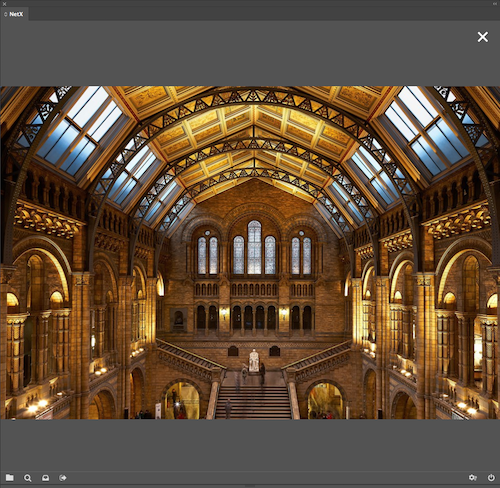The height and width of the screenshot is (488, 500).
Task: Click the grip handle beside the NetX label
Action: pyautogui.click(x=6, y=14)
